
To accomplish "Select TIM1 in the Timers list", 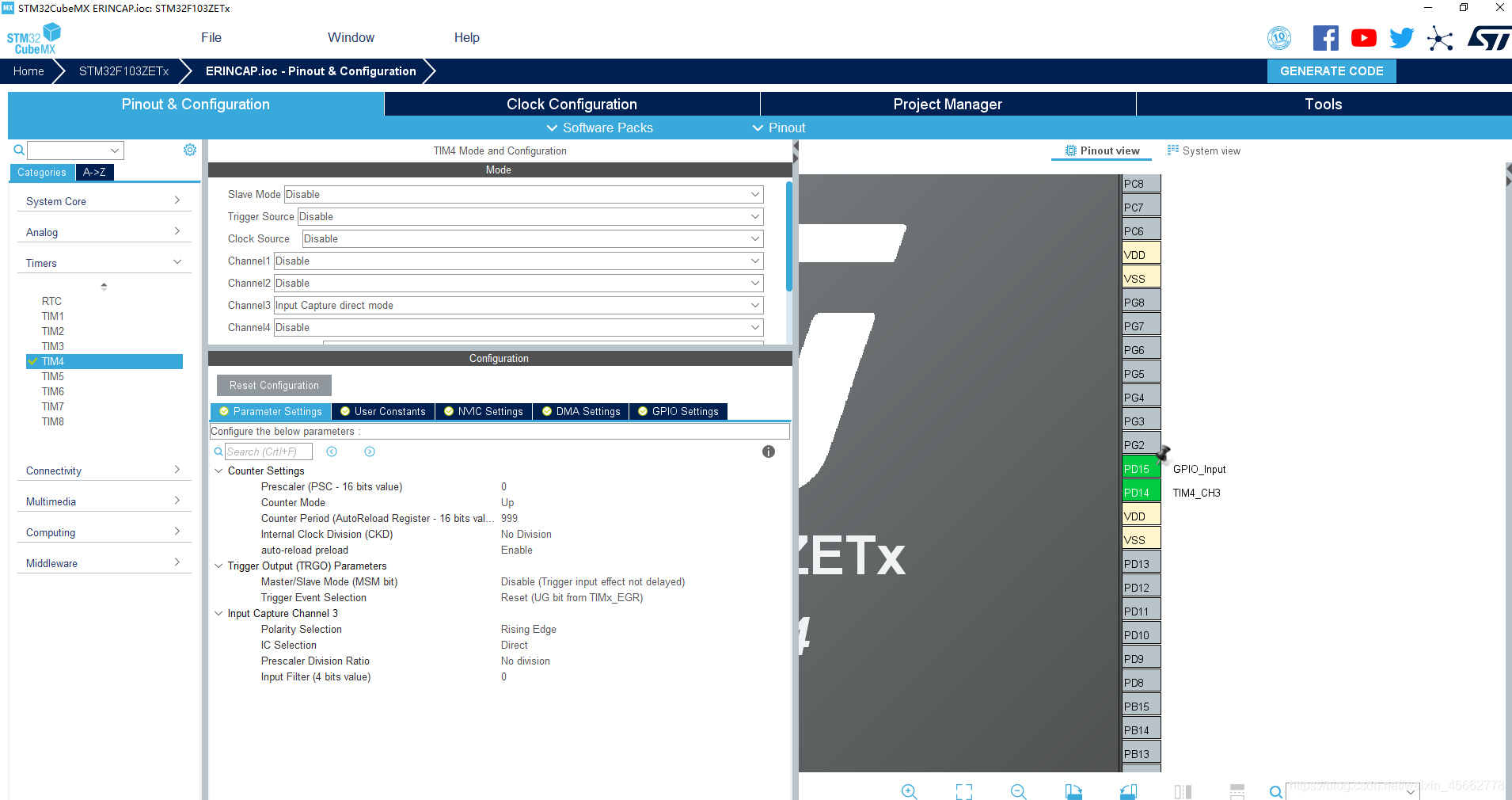I will click(53, 316).
